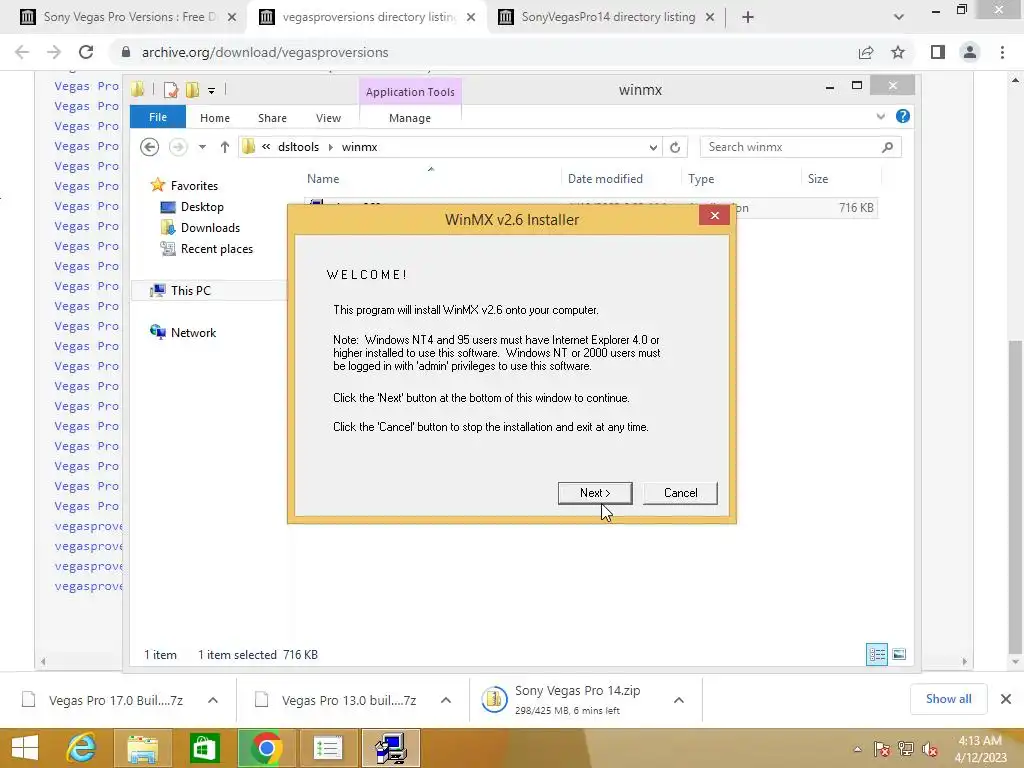The width and height of the screenshot is (1024, 768).
Task: Click the search magnifier icon in Explorer
Action: 888,147
